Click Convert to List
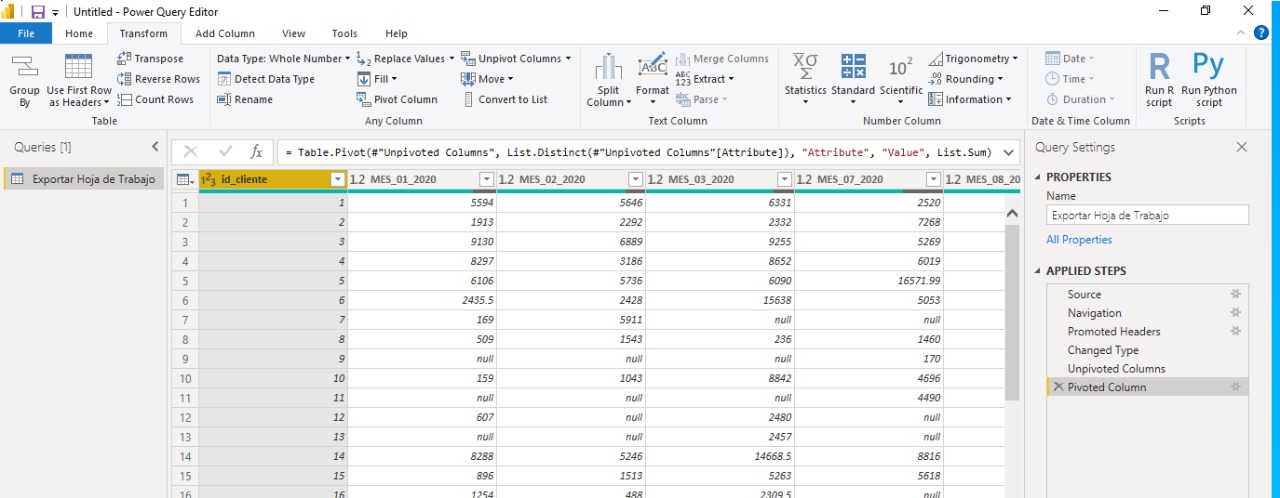1280x498 pixels. pyautogui.click(x=504, y=99)
